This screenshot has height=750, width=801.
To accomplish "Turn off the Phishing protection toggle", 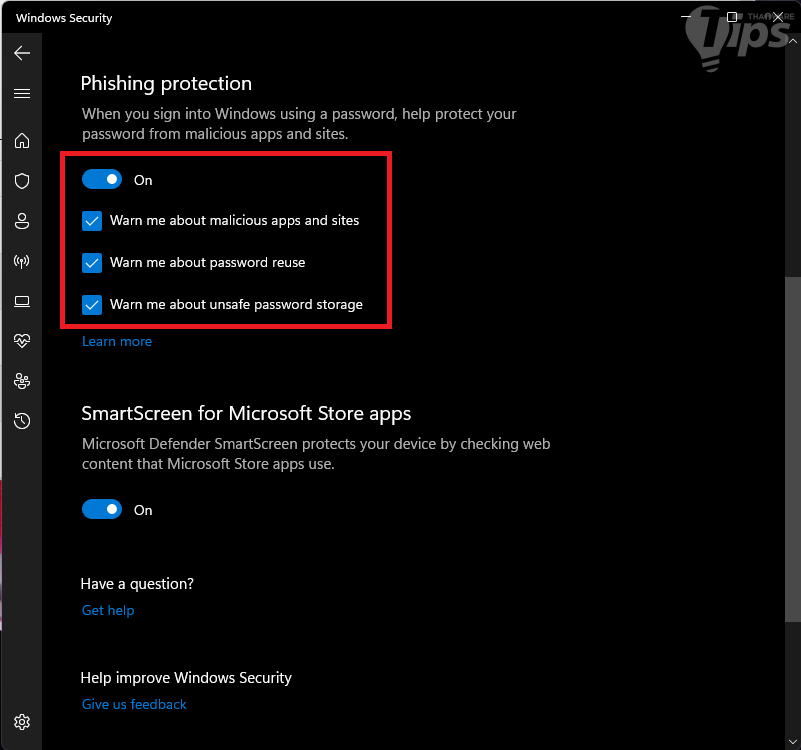I will [x=101, y=180].
